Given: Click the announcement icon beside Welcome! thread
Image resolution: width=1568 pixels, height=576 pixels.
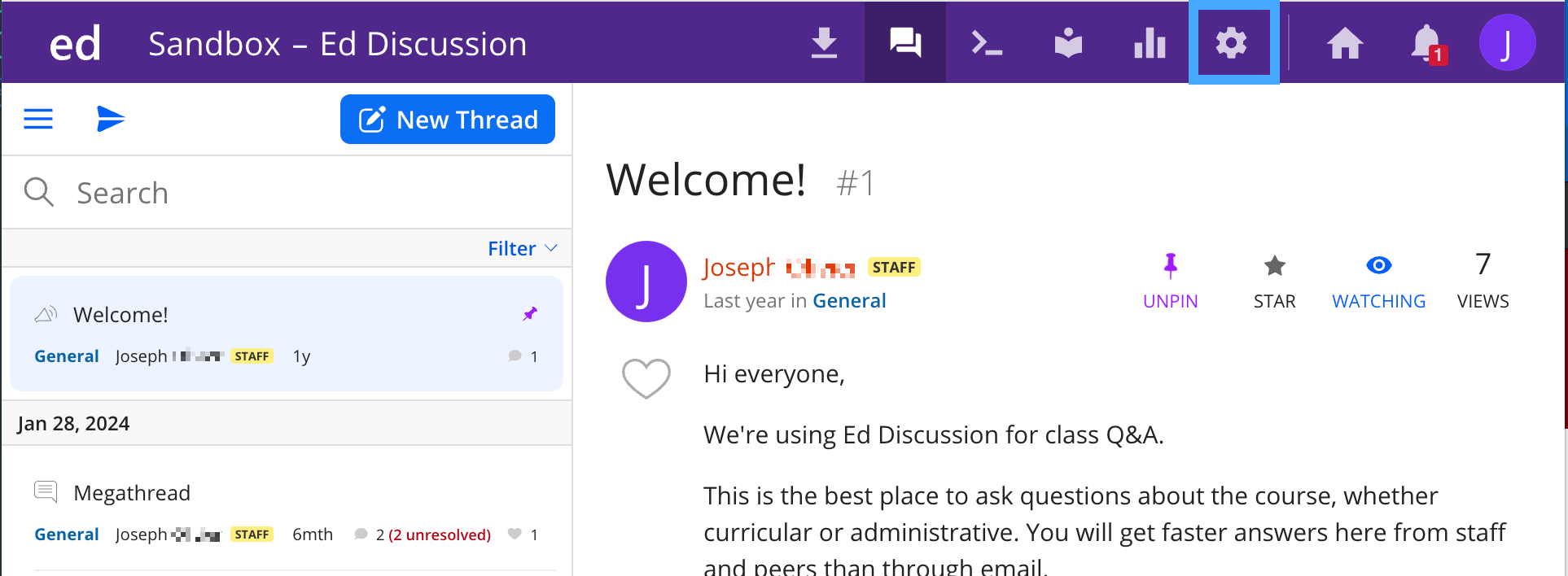Looking at the screenshot, I should (x=46, y=314).
